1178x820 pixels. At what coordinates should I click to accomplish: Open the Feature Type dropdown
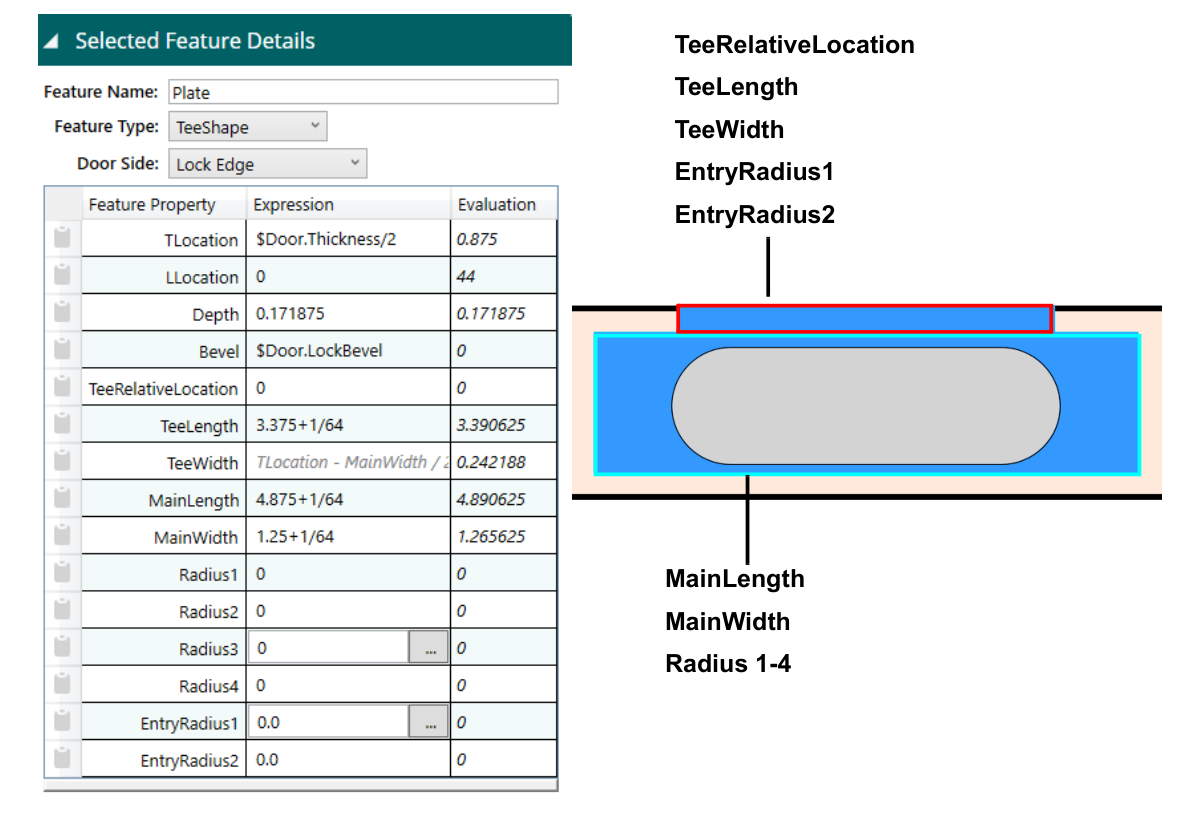(x=248, y=127)
